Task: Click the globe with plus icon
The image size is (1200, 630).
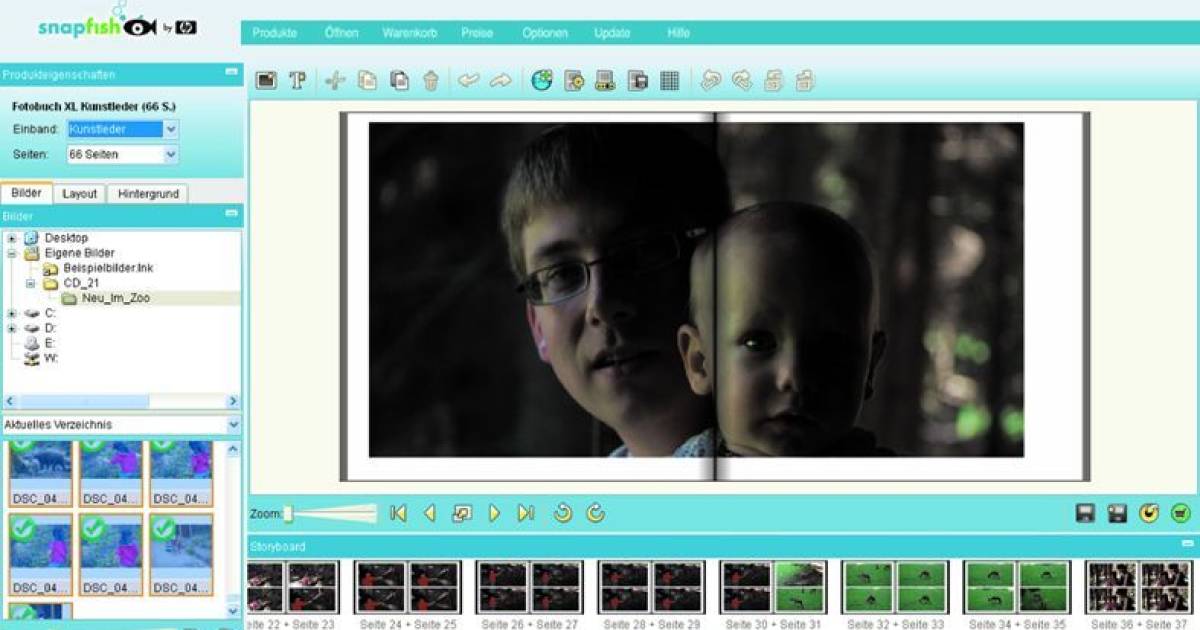Action: tap(541, 81)
